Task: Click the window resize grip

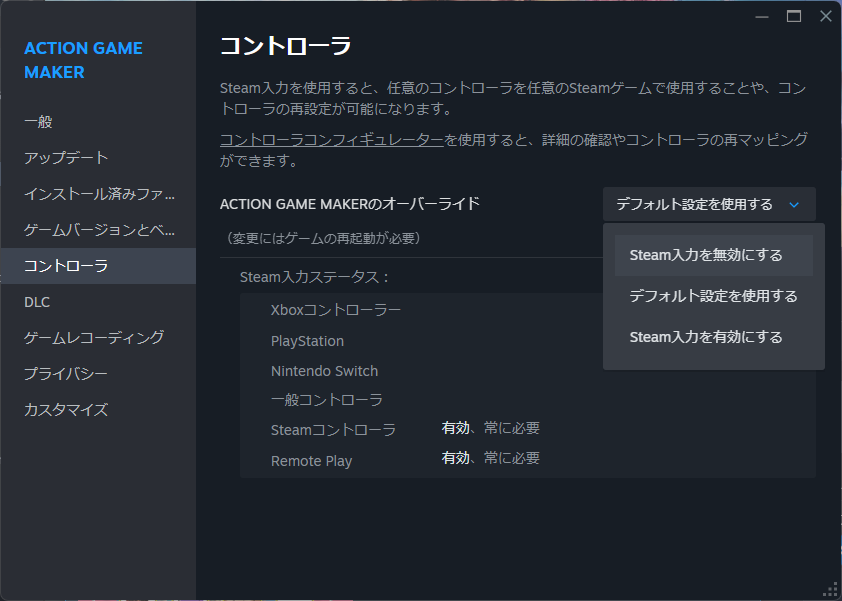Action: 830,590
